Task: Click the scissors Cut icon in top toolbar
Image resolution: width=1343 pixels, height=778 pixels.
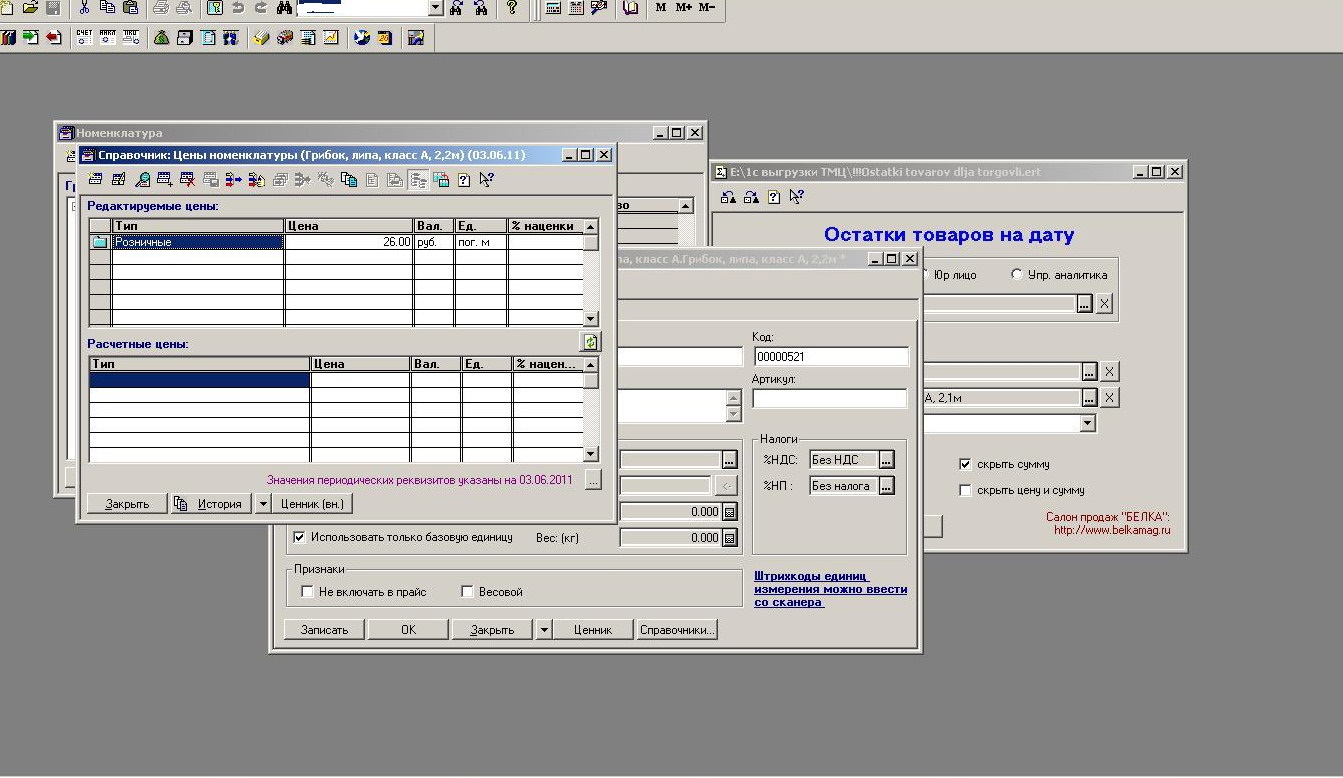Action: (x=83, y=8)
